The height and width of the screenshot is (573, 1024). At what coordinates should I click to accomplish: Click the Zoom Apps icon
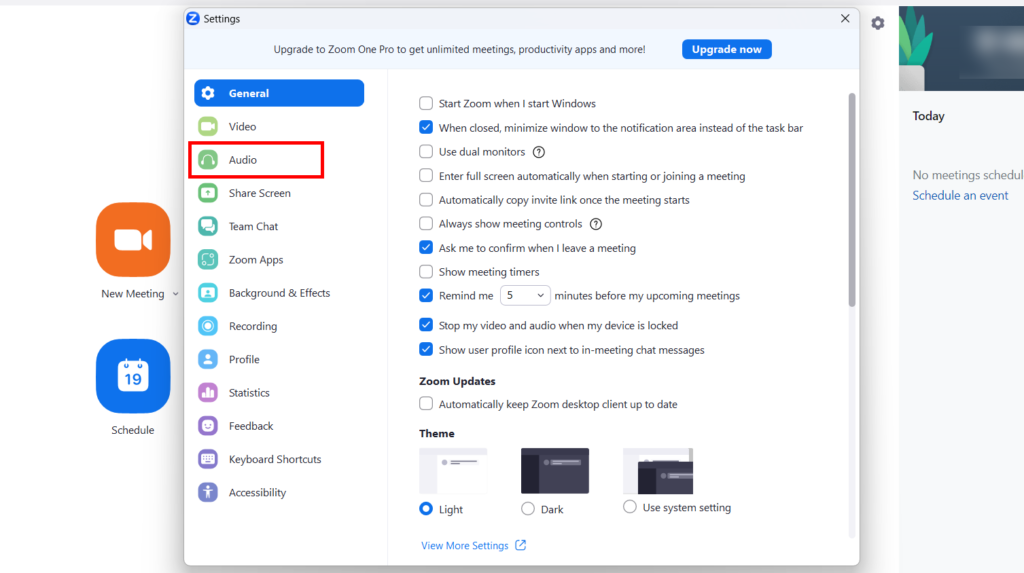208,259
